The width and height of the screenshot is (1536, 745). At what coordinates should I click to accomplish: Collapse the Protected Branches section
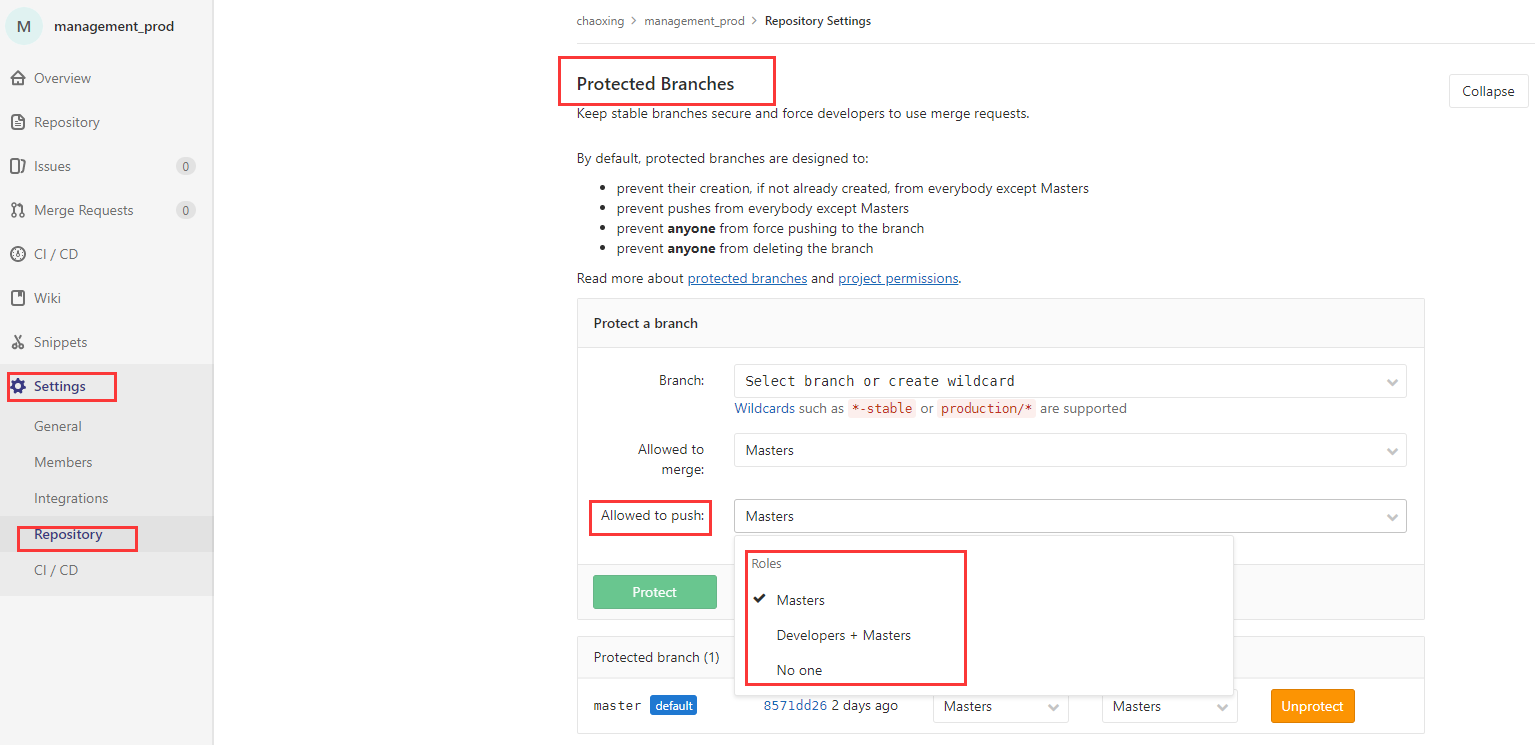[x=1488, y=91]
